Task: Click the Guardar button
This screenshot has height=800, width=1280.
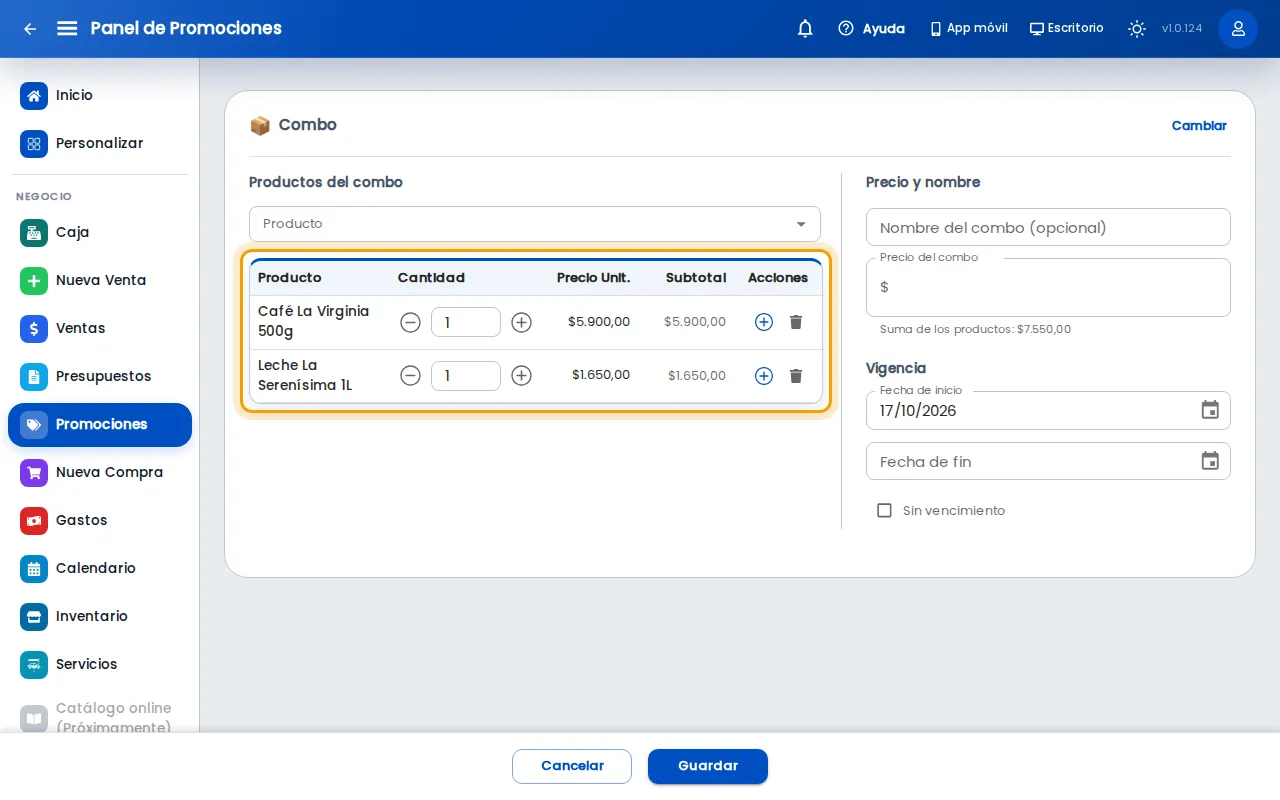Action: coord(708,766)
